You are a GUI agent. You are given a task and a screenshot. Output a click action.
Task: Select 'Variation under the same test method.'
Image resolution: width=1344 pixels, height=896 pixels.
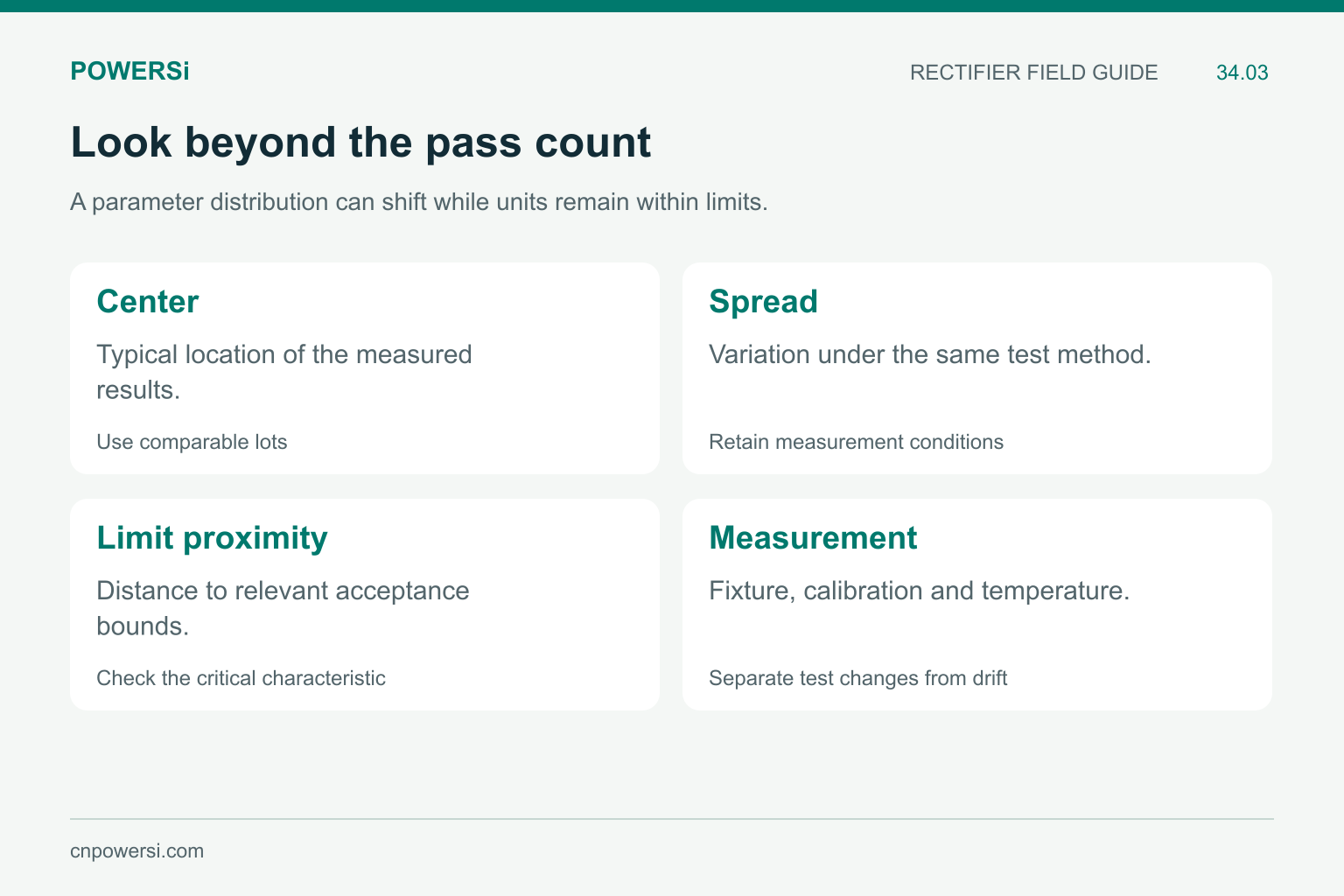click(930, 354)
